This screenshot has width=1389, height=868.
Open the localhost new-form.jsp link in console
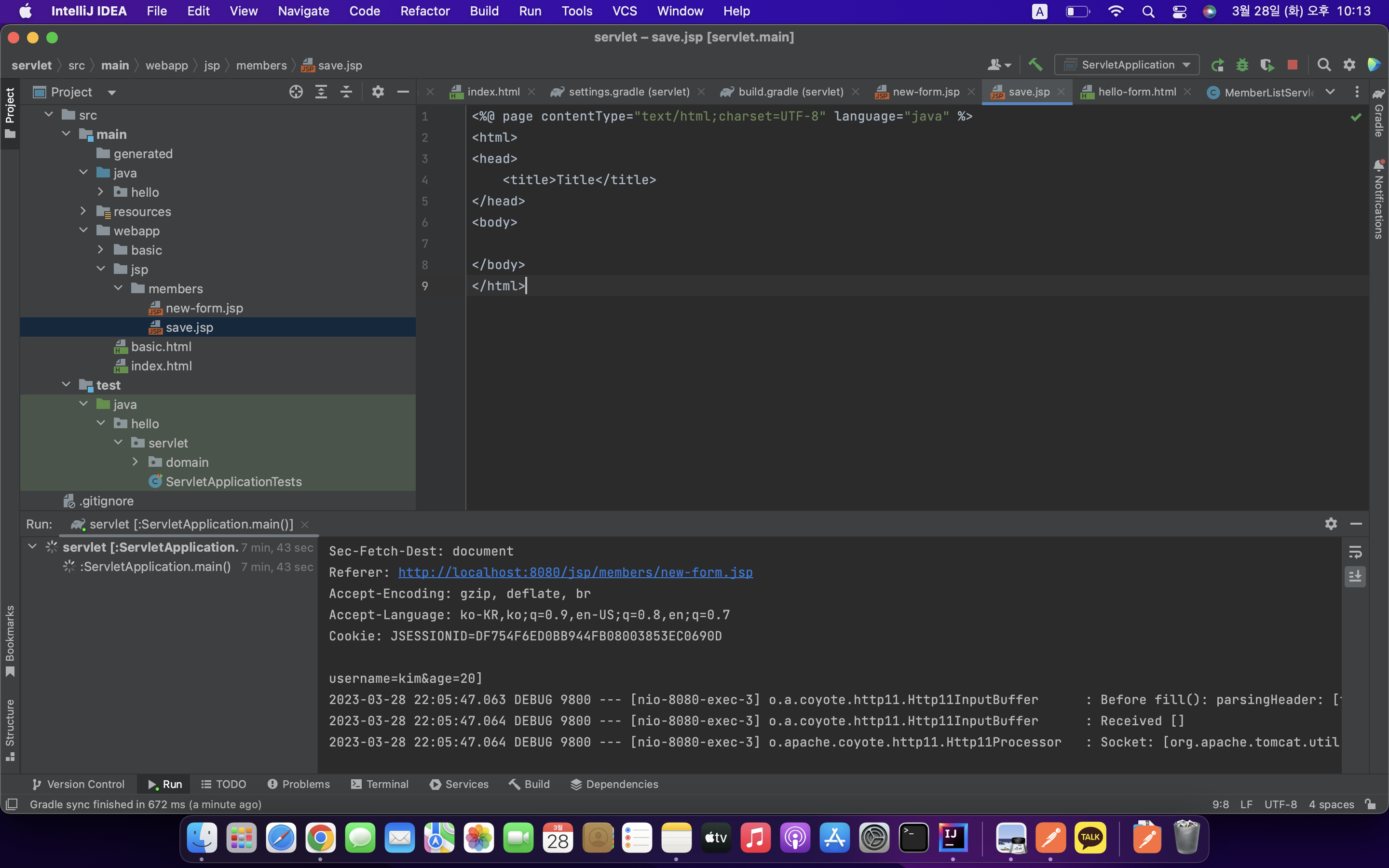pos(575,572)
